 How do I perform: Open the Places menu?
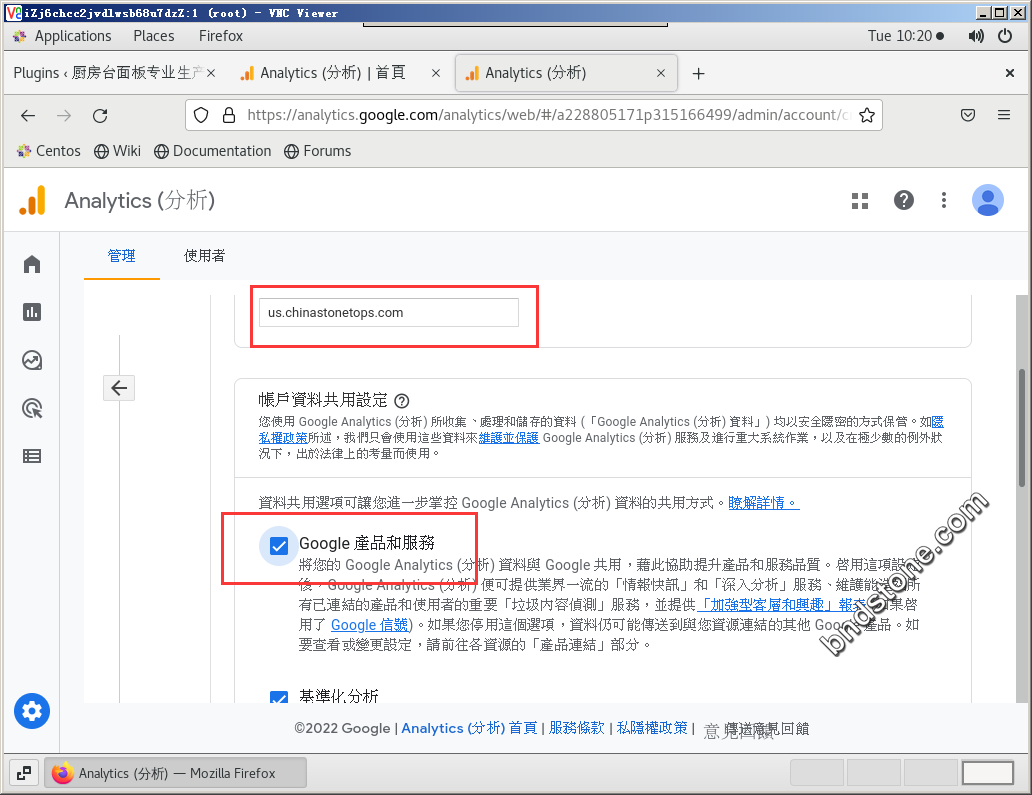coord(154,36)
